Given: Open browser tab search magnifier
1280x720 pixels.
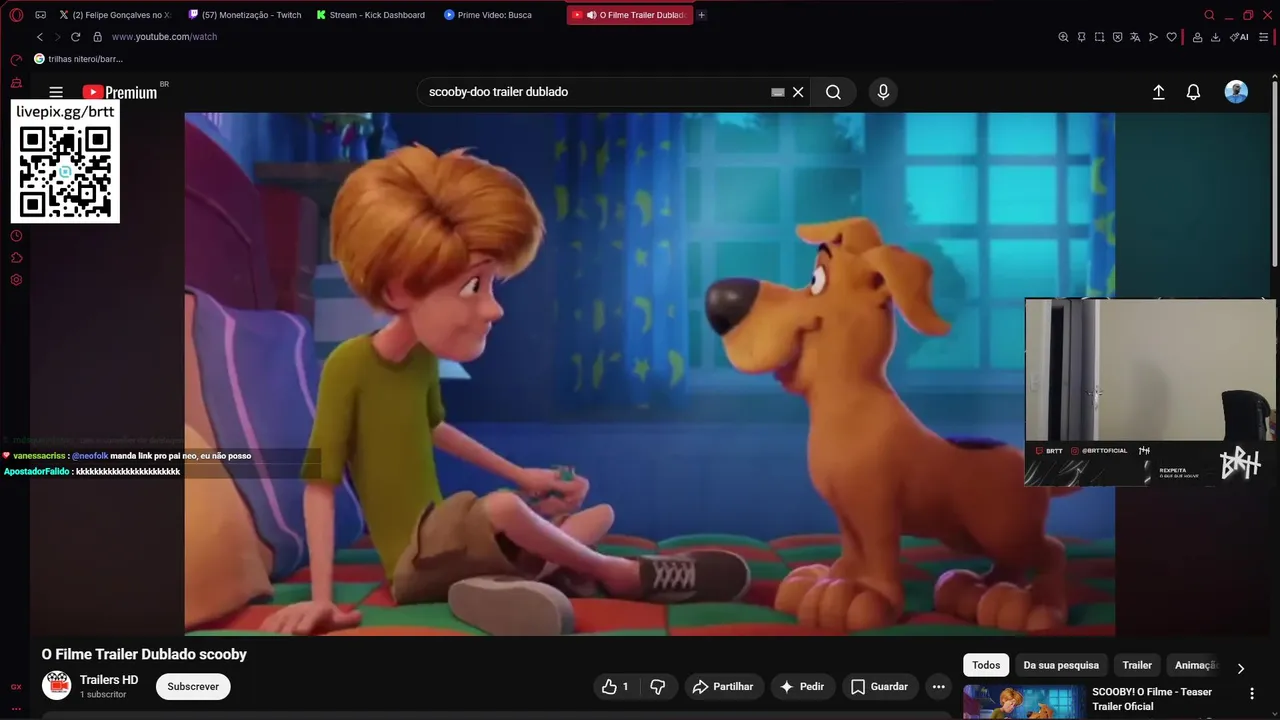Looking at the screenshot, I should (x=1209, y=15).
